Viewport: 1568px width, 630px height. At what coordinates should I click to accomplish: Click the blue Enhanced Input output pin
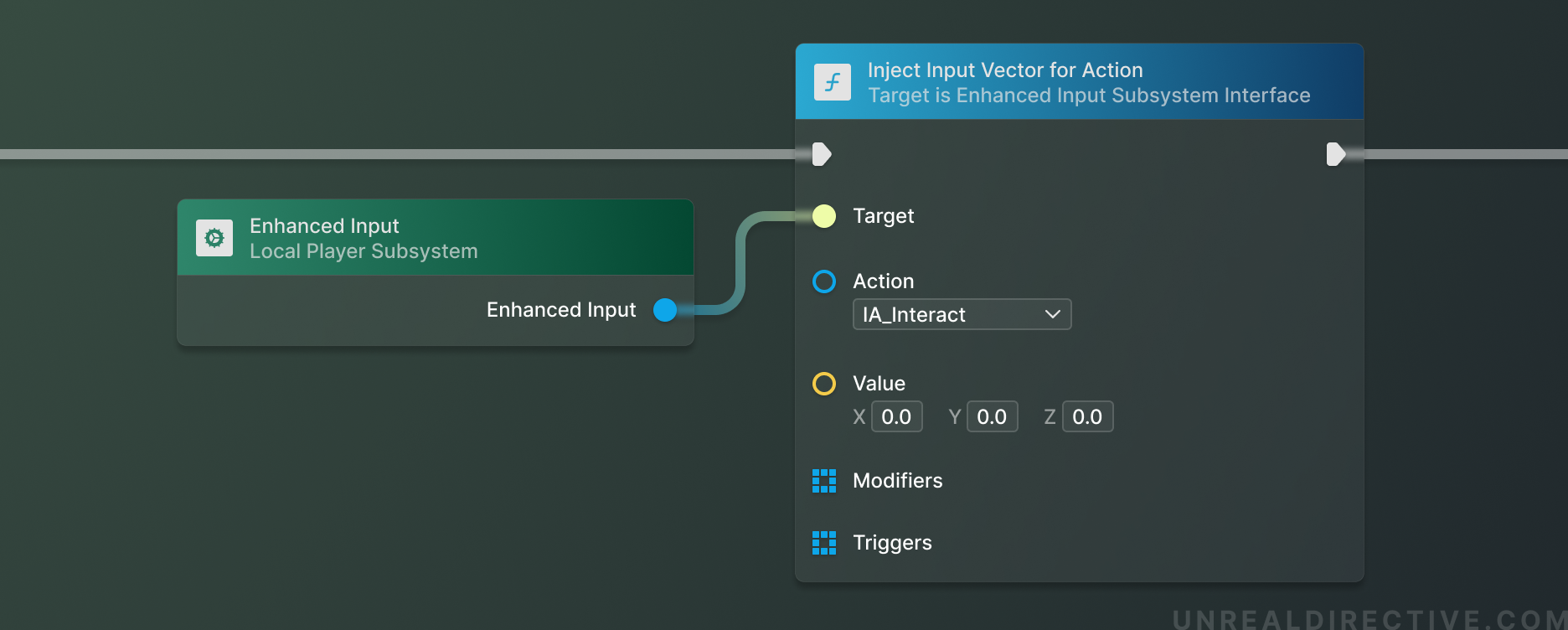[665, 310]
